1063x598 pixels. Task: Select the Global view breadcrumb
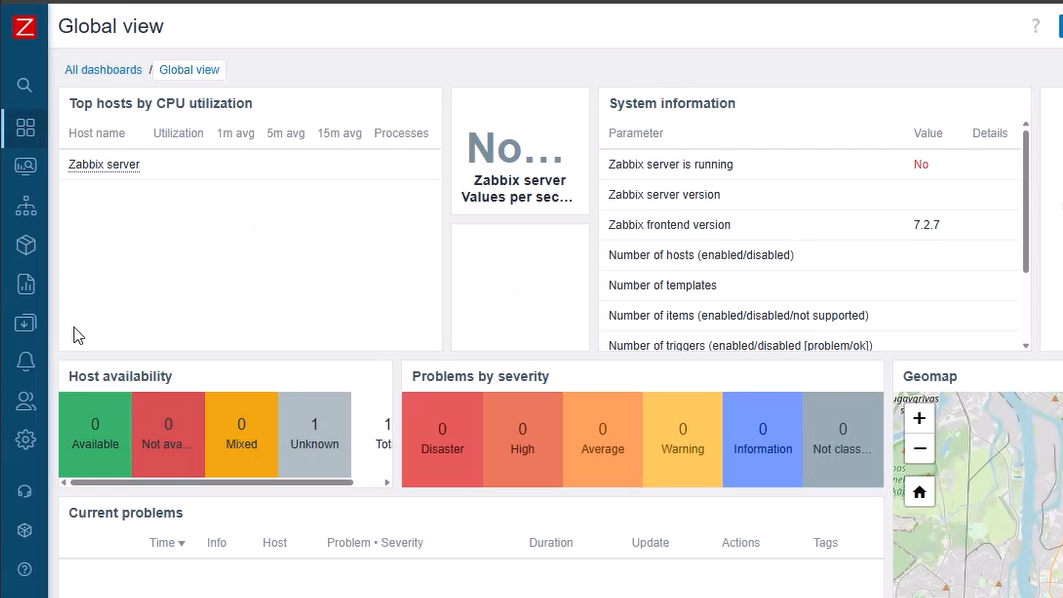189,70
